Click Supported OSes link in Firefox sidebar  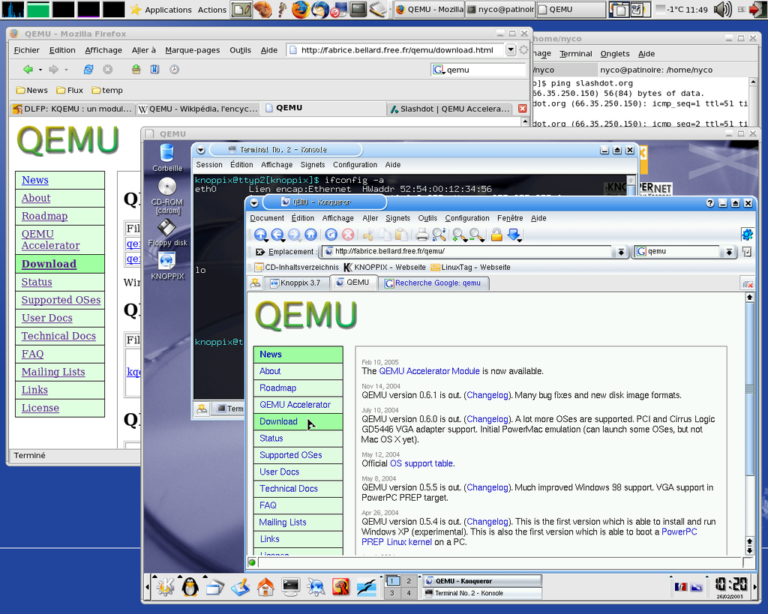click(x=61, y=300)
